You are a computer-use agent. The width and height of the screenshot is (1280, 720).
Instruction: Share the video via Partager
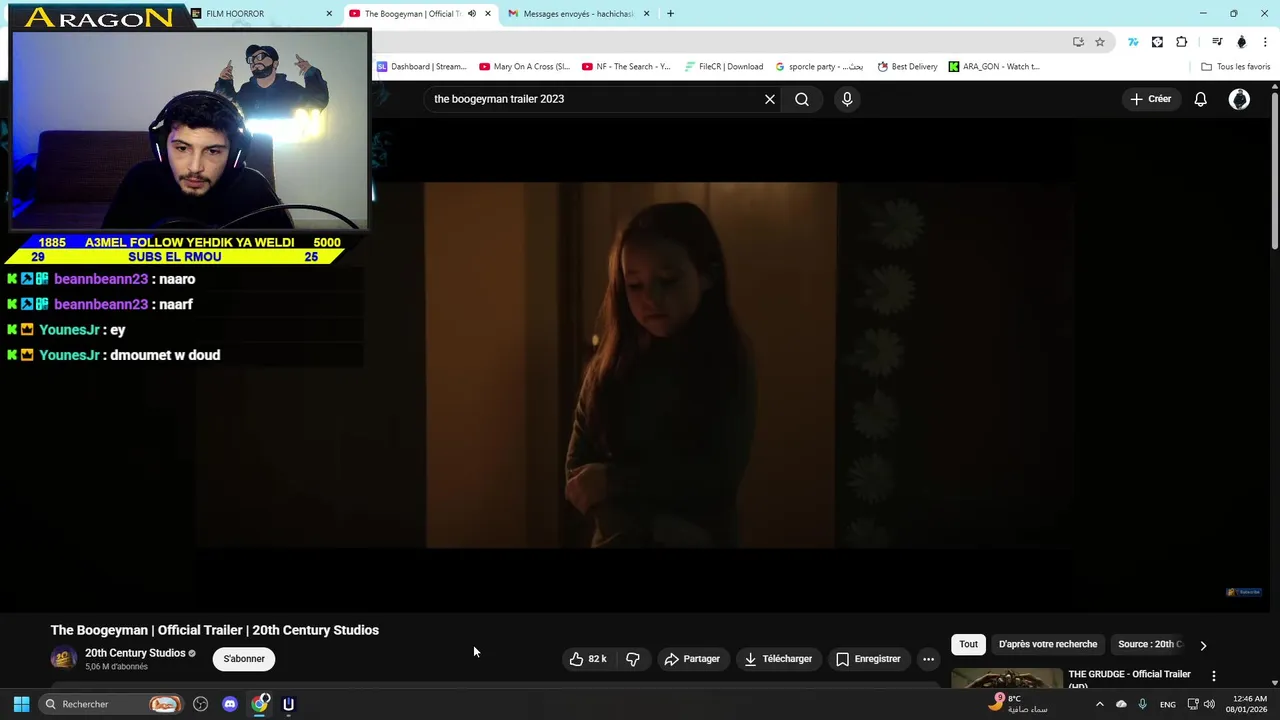coord(692,659)
